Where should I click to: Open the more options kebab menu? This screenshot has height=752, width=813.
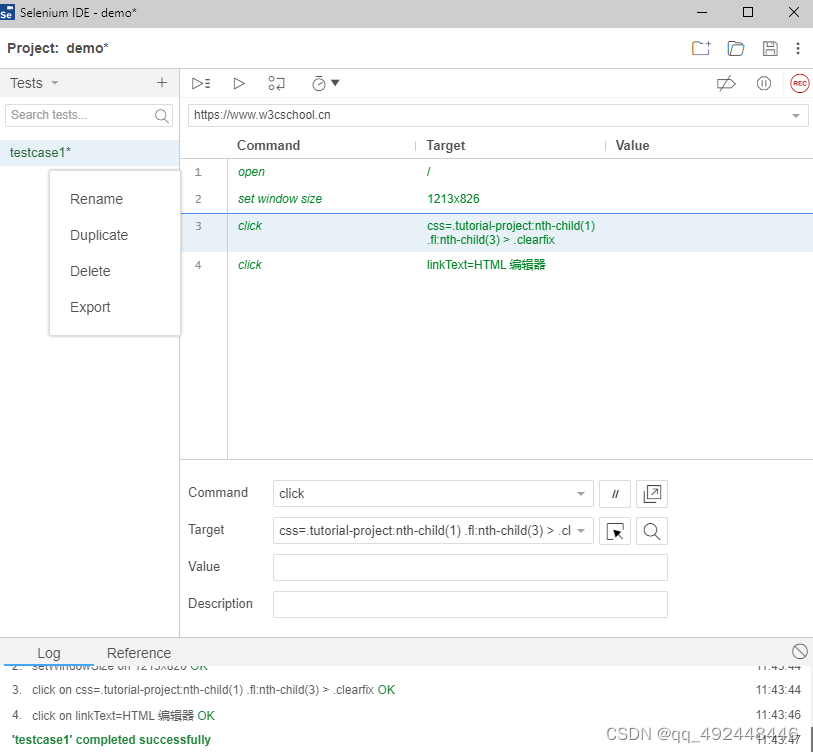pos(798,48)
